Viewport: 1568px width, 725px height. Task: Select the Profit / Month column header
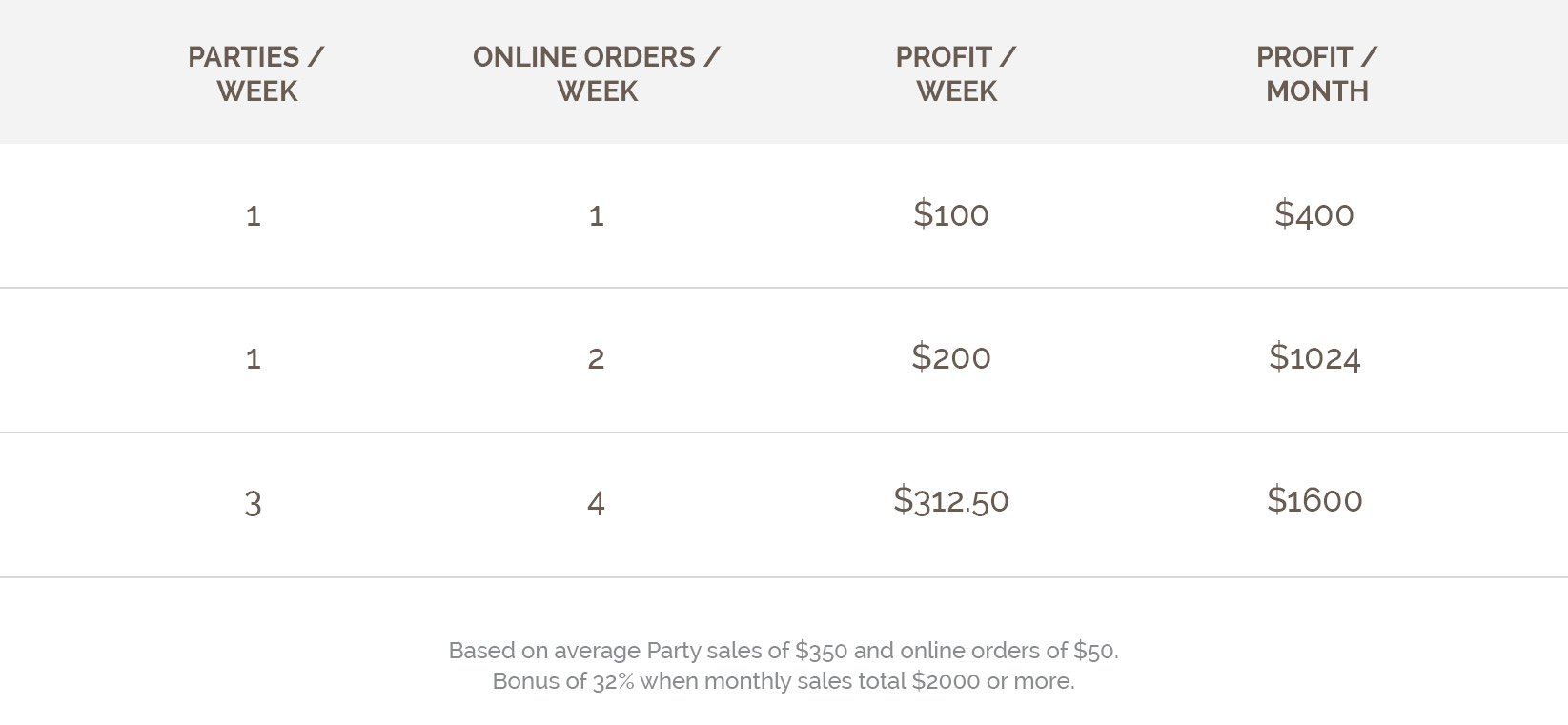tap(1316, 74)
